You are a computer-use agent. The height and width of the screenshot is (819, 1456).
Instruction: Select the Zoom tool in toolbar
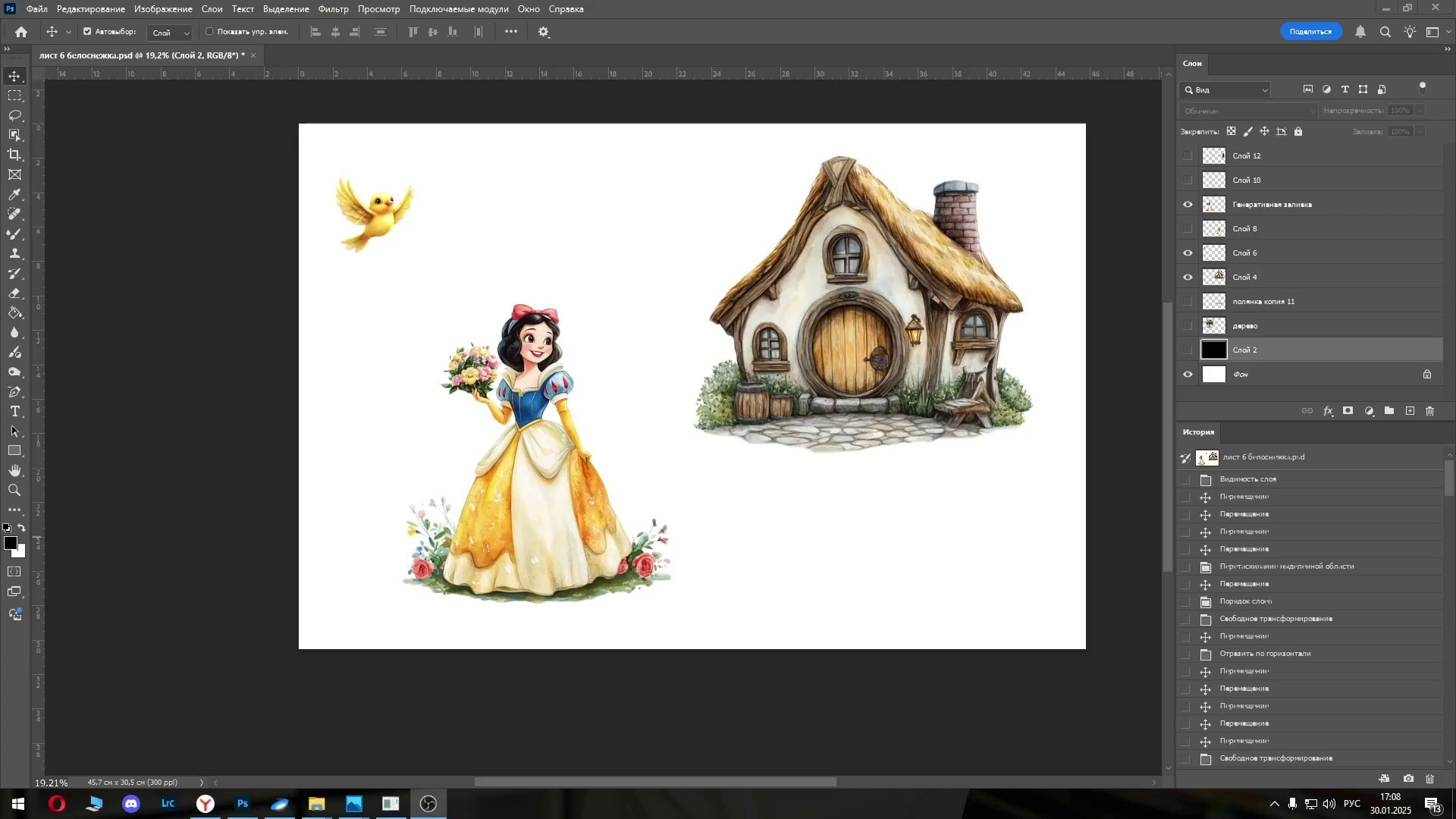click(14, 491)
